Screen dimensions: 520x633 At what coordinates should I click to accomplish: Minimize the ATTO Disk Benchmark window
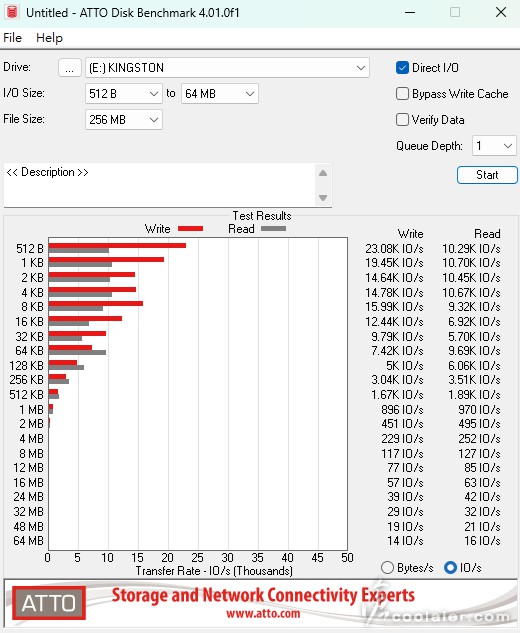(x=410, y=12)
